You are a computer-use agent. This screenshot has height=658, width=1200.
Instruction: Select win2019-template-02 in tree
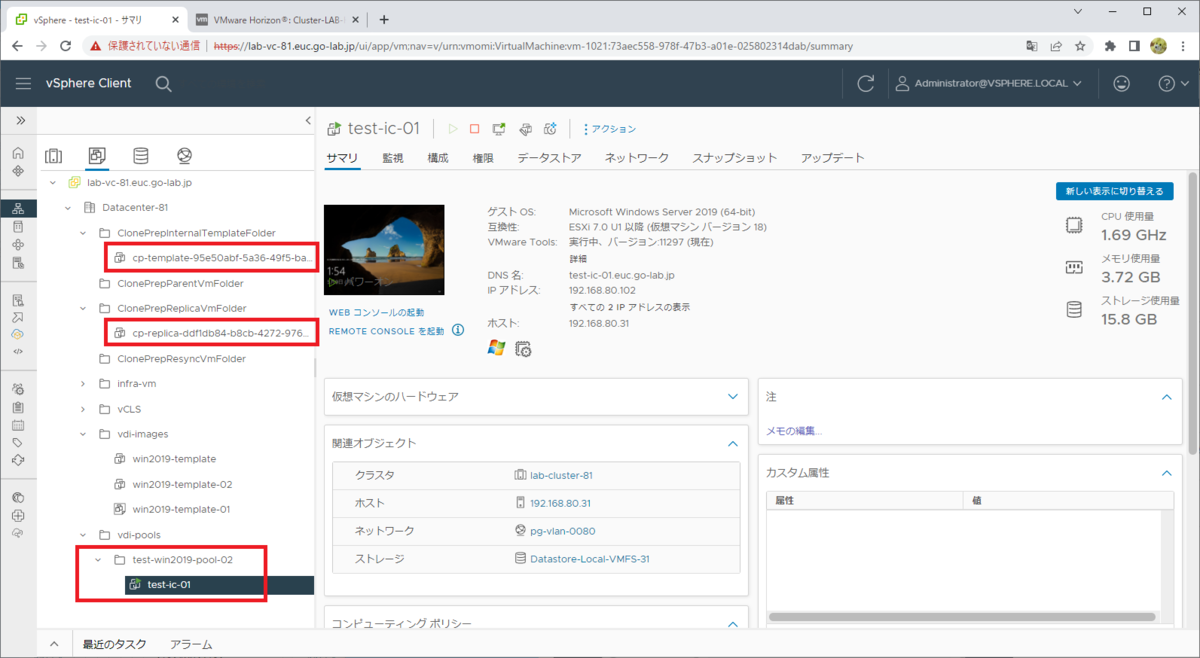coord(182,484)
